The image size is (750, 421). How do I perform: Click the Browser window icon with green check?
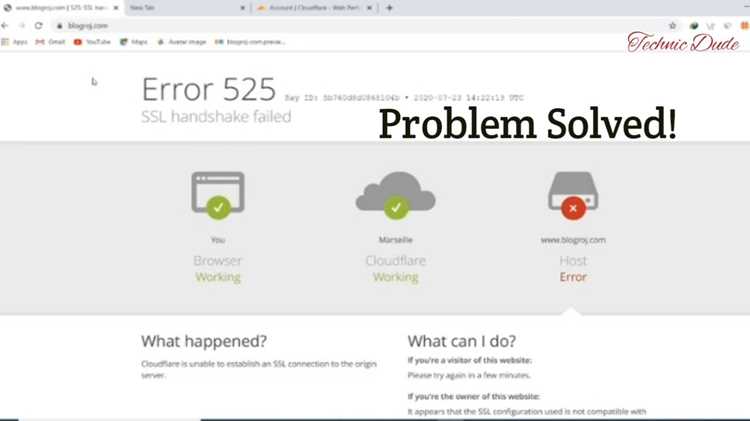tap(218, 195)
